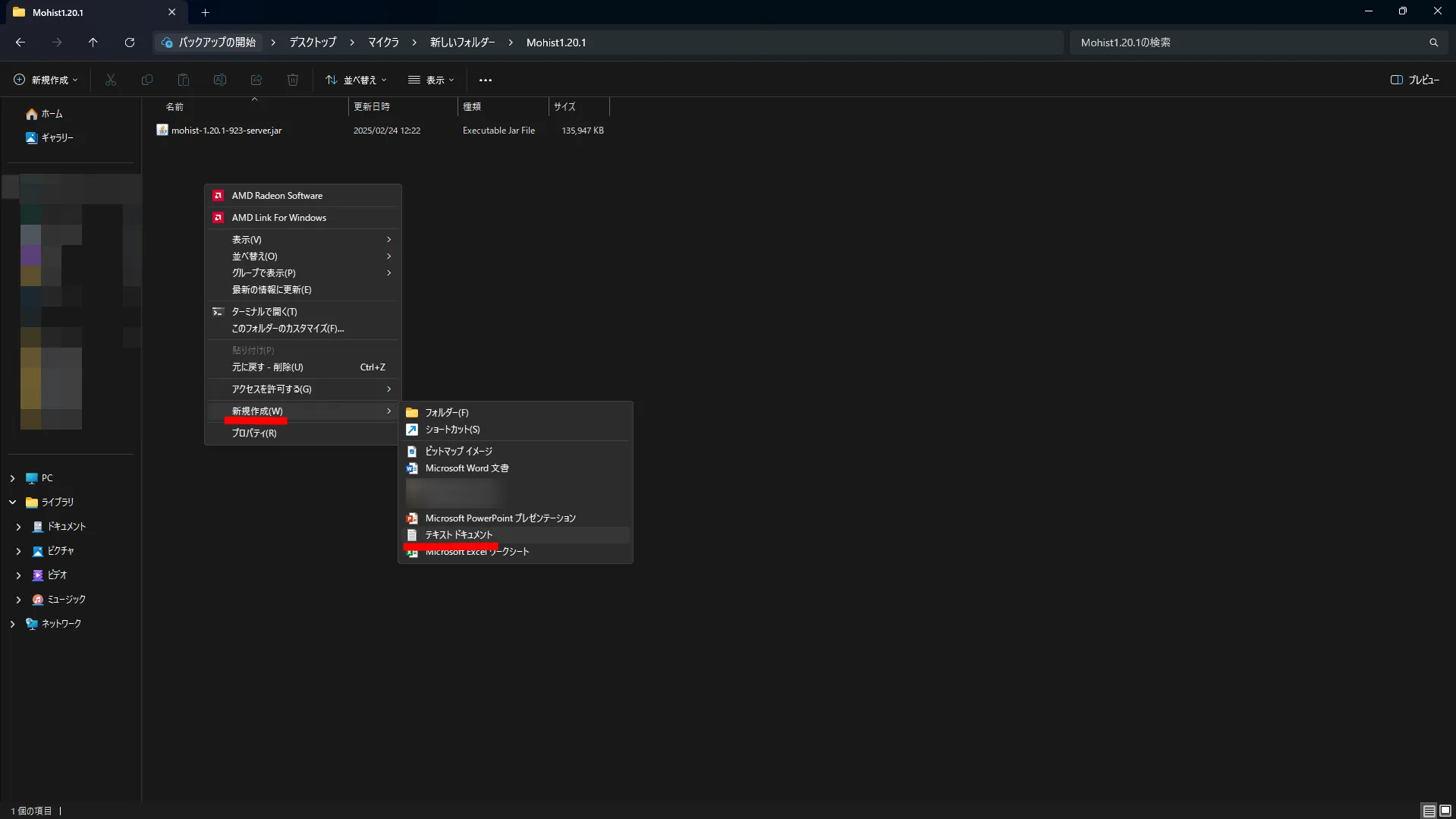This screenshot has height=819, width=1456.
Task: Expand the ドキュメント library node
Action: pos(18,527)
